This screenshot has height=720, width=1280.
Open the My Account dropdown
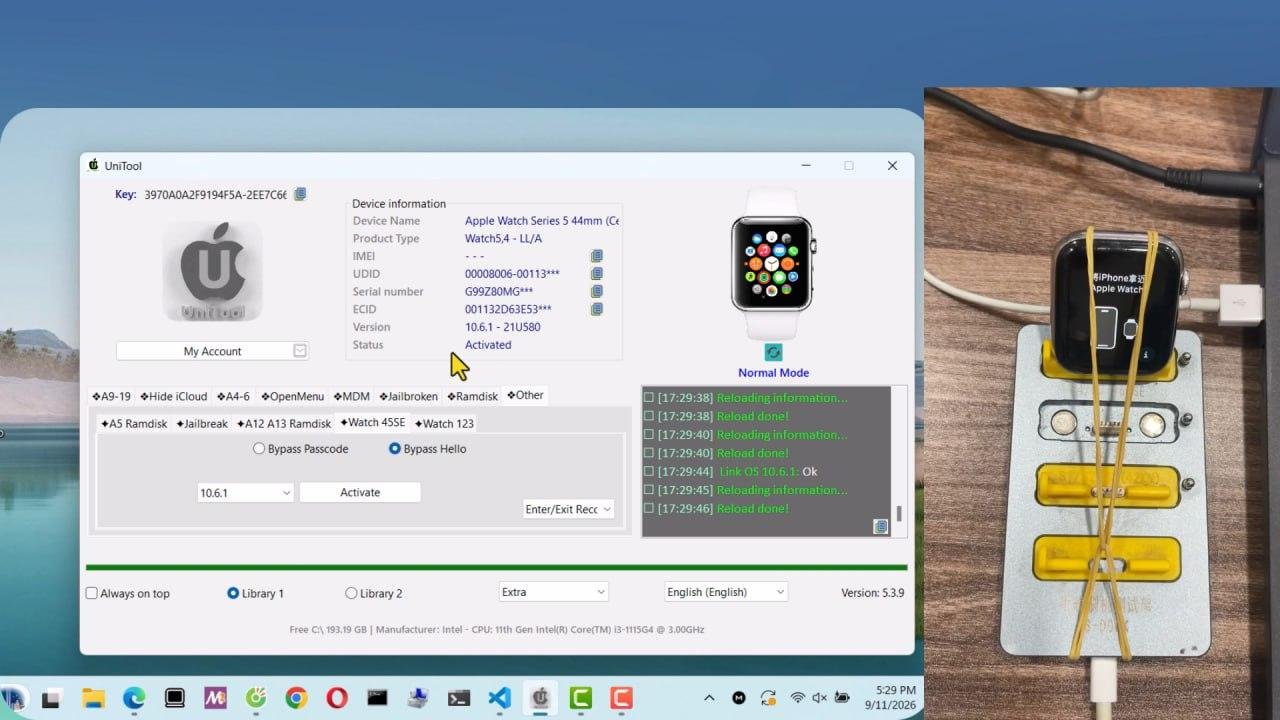coord(212,351)
